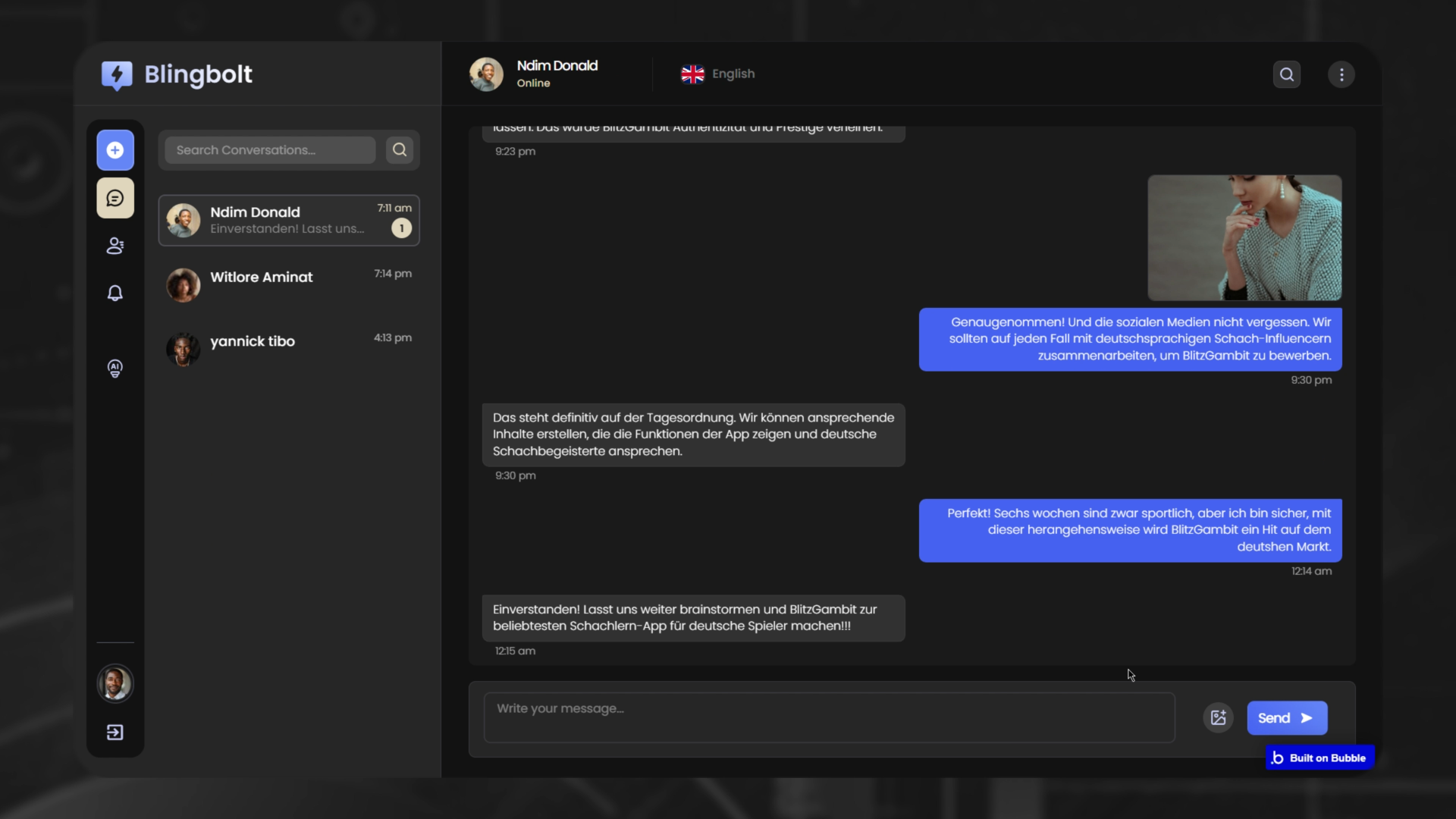Click the attach image icon
Screen dimensions: 1456x819
(x=1218, y=717)
